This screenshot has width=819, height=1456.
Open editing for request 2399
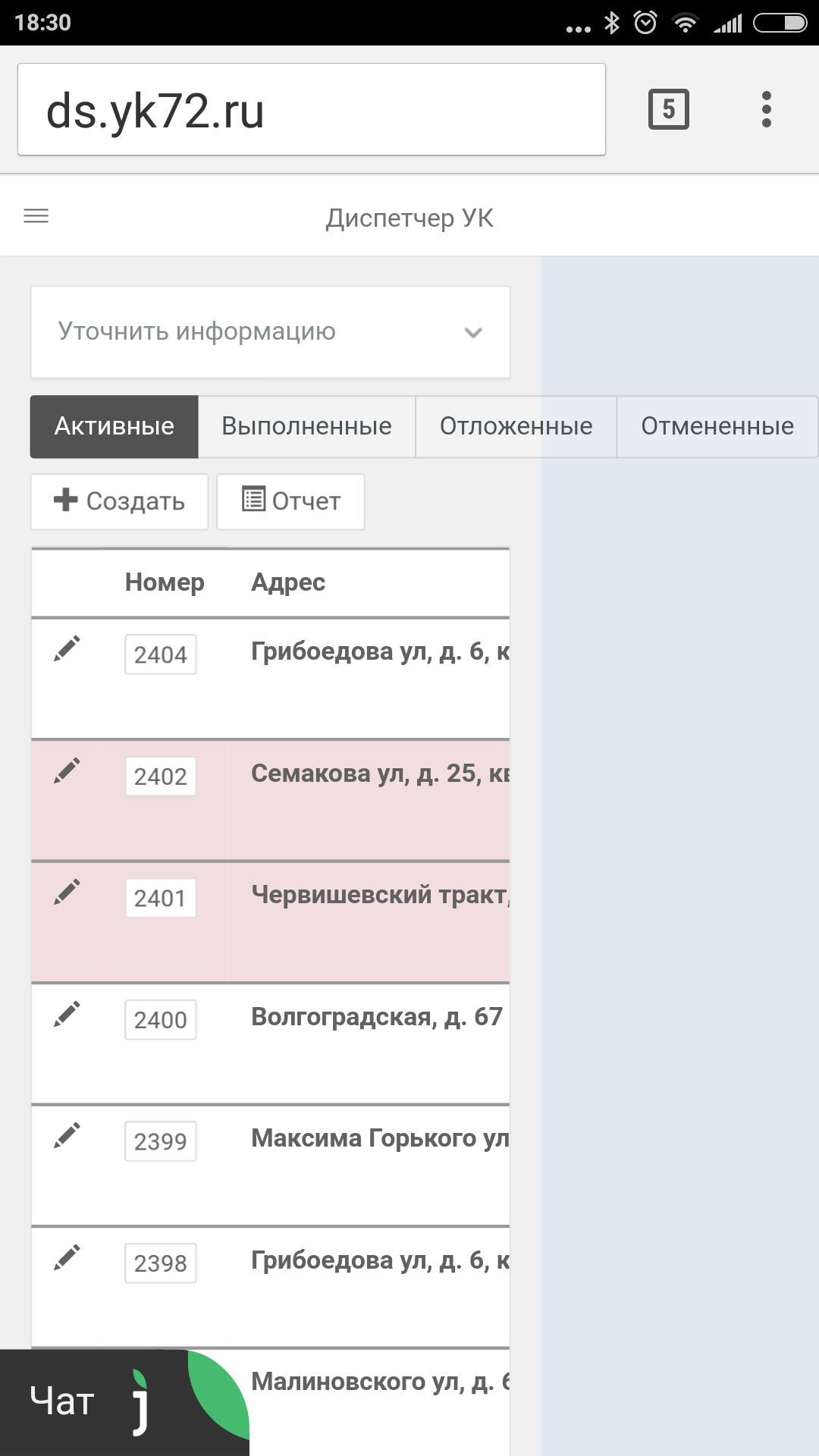[67, 1136]
